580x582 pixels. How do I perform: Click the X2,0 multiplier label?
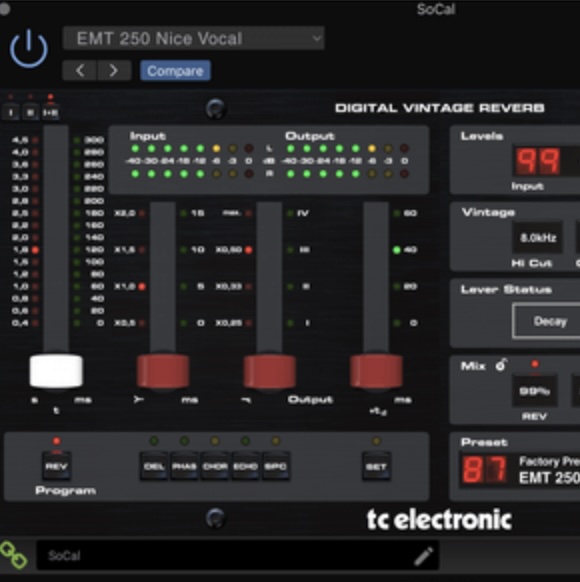[125, 213]
